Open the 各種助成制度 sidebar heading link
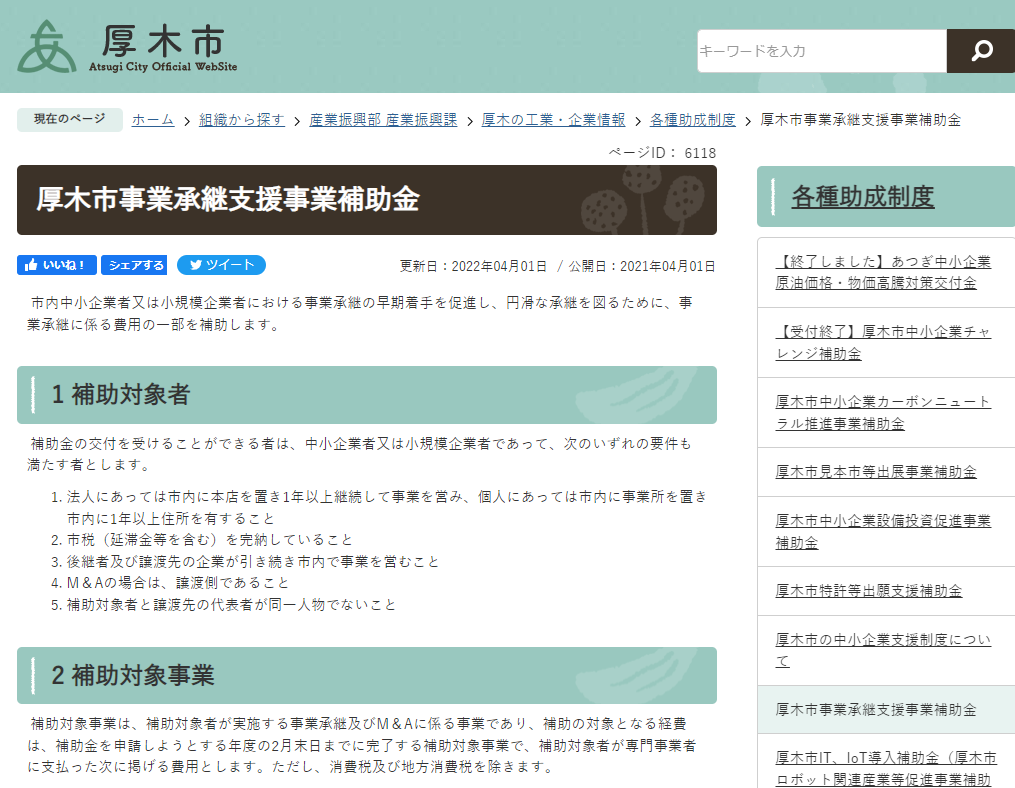The width and height of the screenshot is (1015, 788). pyautogui.click(x=862, y=197)
